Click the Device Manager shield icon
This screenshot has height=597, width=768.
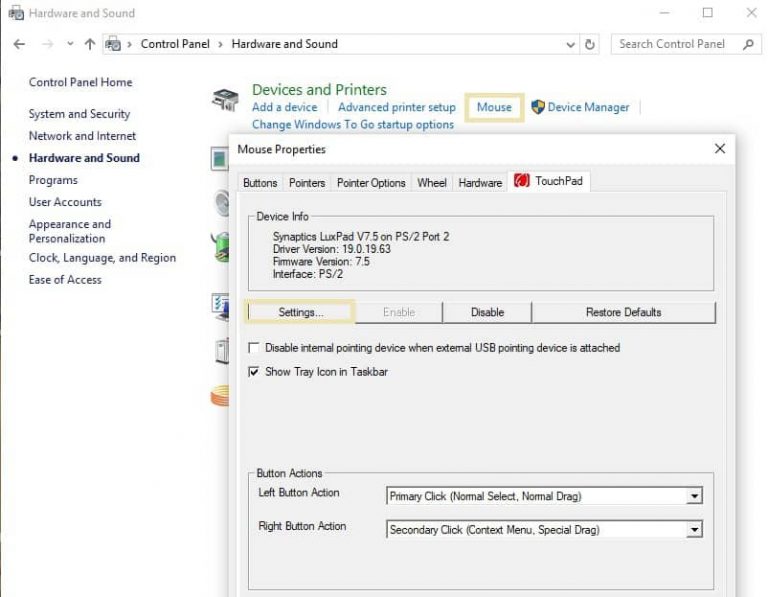[538, 107]
